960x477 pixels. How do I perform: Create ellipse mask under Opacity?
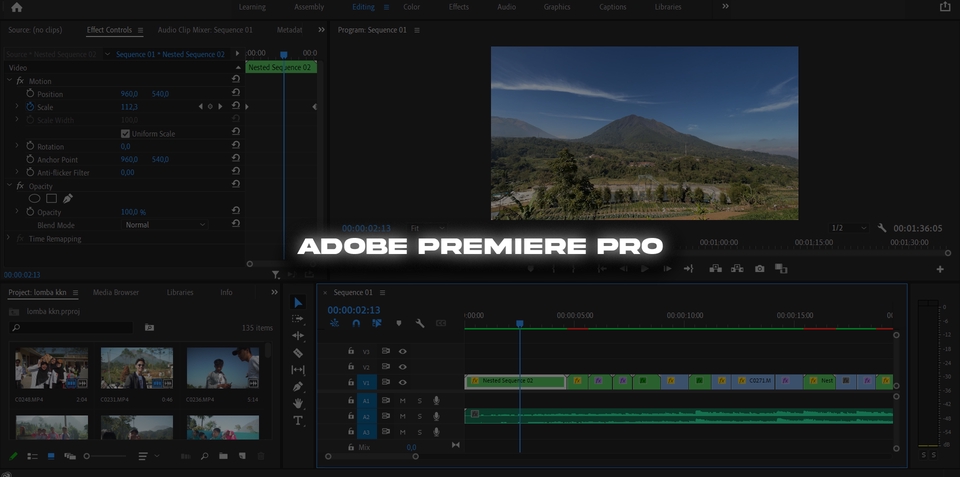(x=34, y=198)
